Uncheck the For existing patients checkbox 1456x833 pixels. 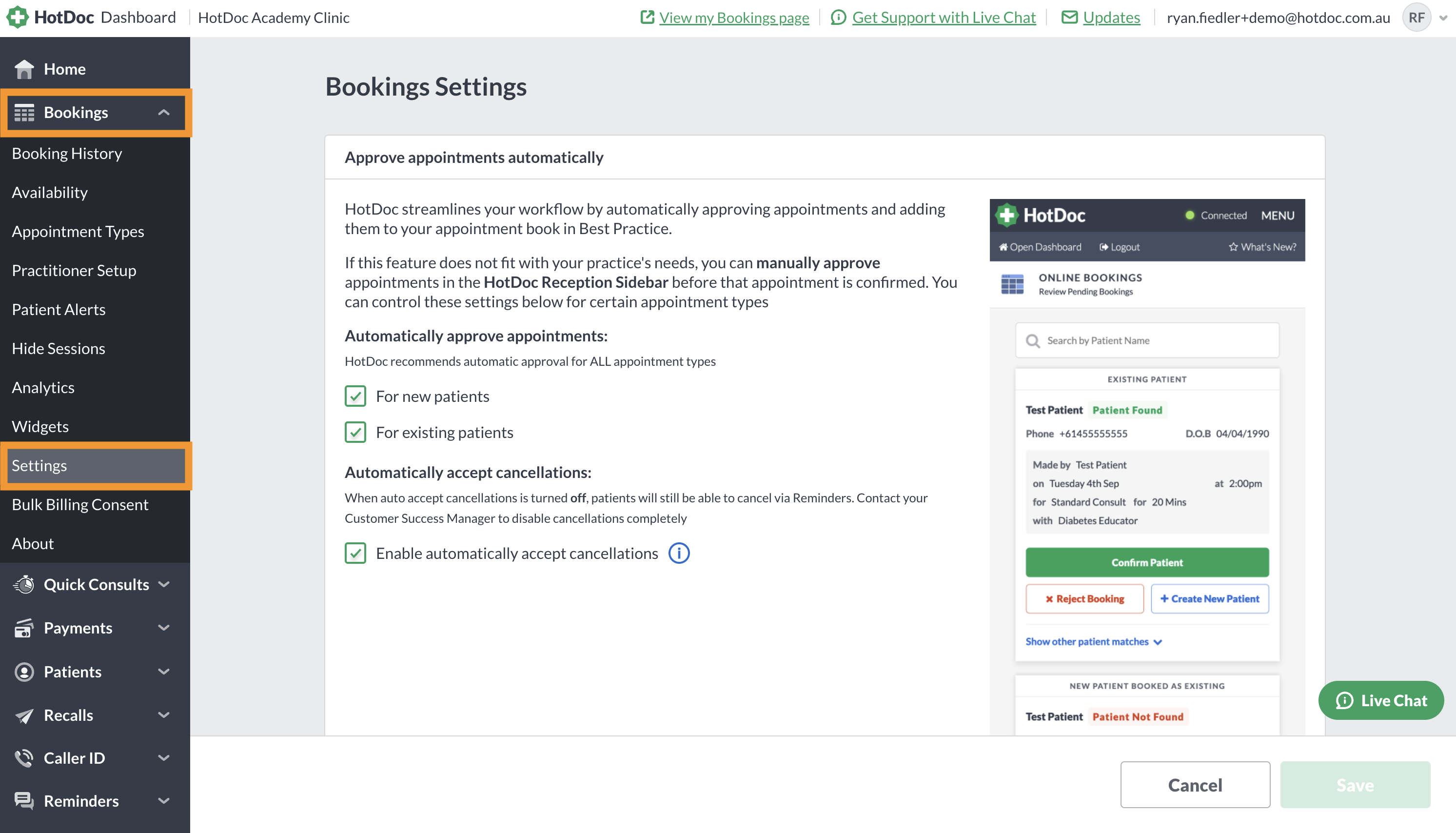pyautogui.click(x=355, y=432)
